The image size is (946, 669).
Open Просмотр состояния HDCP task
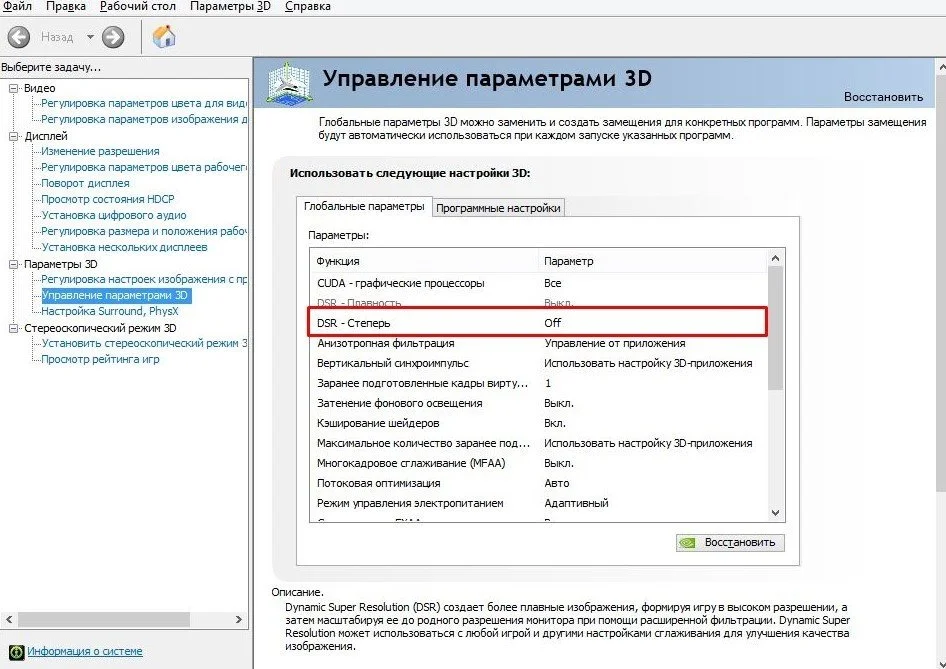[107, 199]
